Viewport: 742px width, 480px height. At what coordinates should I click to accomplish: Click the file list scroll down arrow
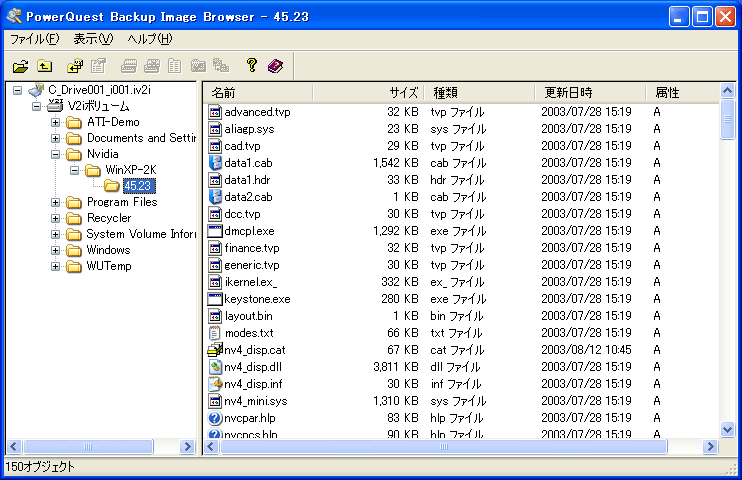click(x=727, y=429)
